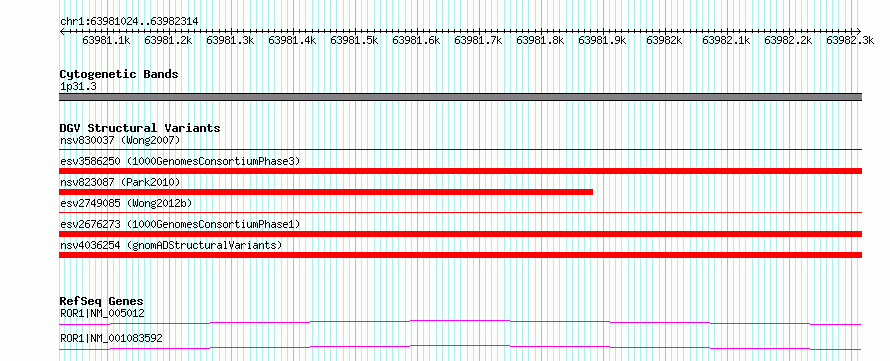Click the nsv823087 (Park2010) red bar
Viewport: 890px width, 361px height.
(326, 192)
